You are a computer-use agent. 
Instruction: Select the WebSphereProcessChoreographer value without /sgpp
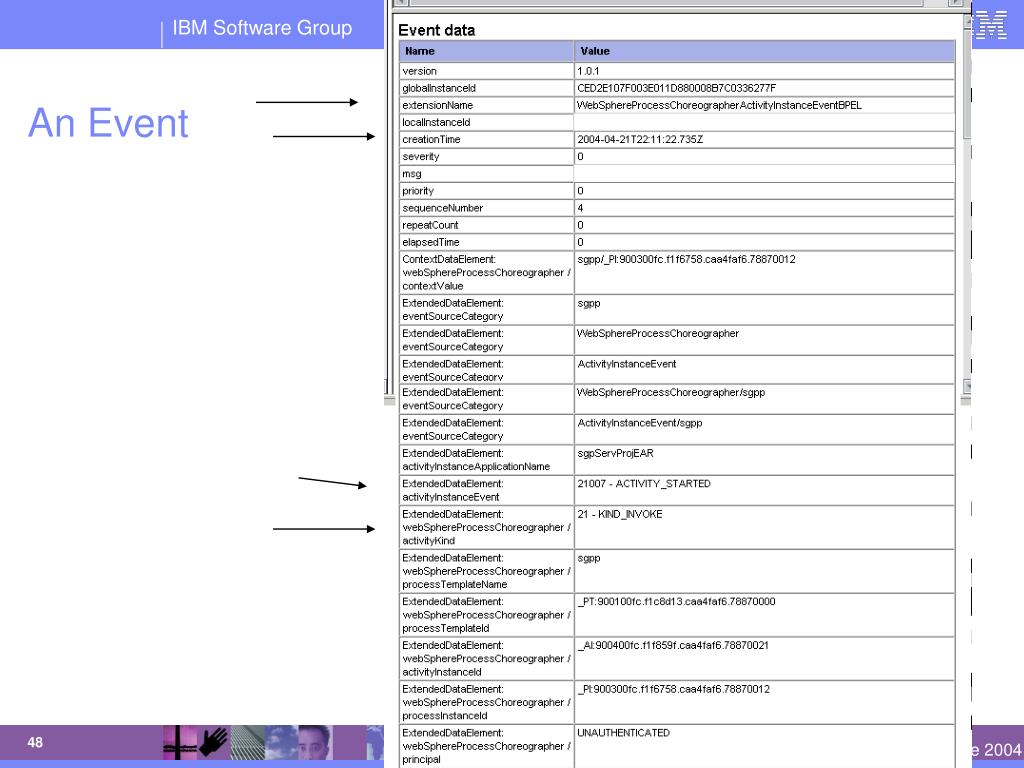click(658, 333)
